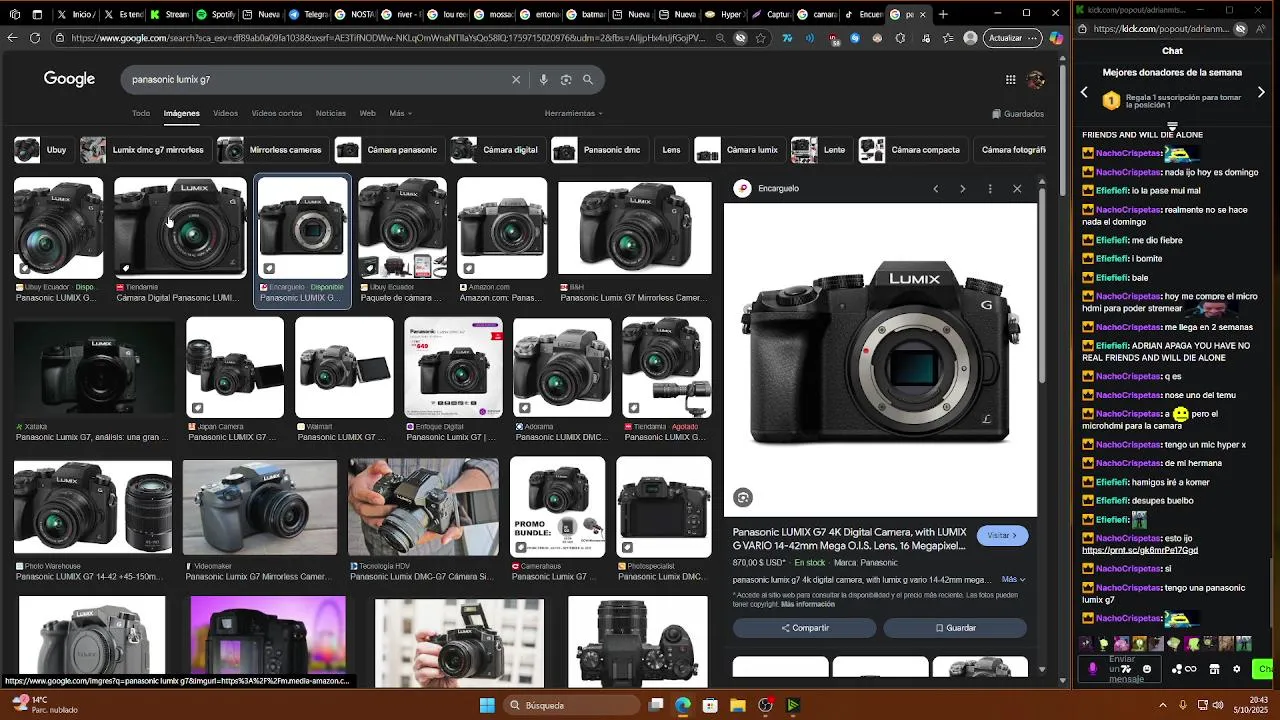This screenshot has height=720, width=1280.
Task: Filter by Cámara digital chip
Action: coord(496,150)
